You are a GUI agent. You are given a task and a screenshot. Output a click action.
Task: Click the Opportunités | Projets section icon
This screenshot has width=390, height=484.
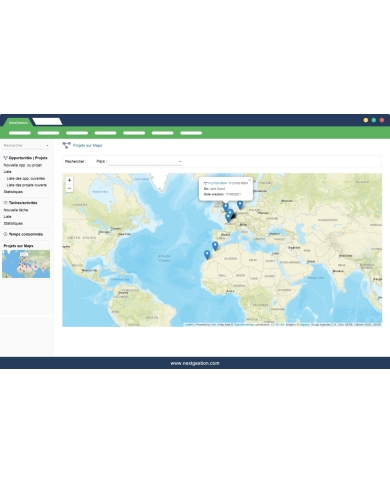click(5, 158)
